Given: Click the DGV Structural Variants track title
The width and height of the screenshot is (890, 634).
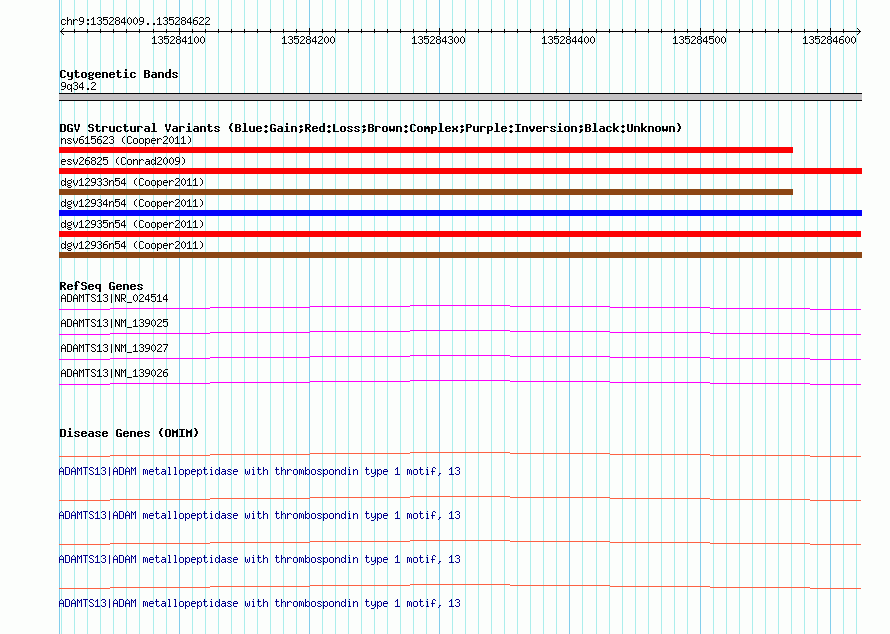Looking at the screenshot, I should point(370,128).
